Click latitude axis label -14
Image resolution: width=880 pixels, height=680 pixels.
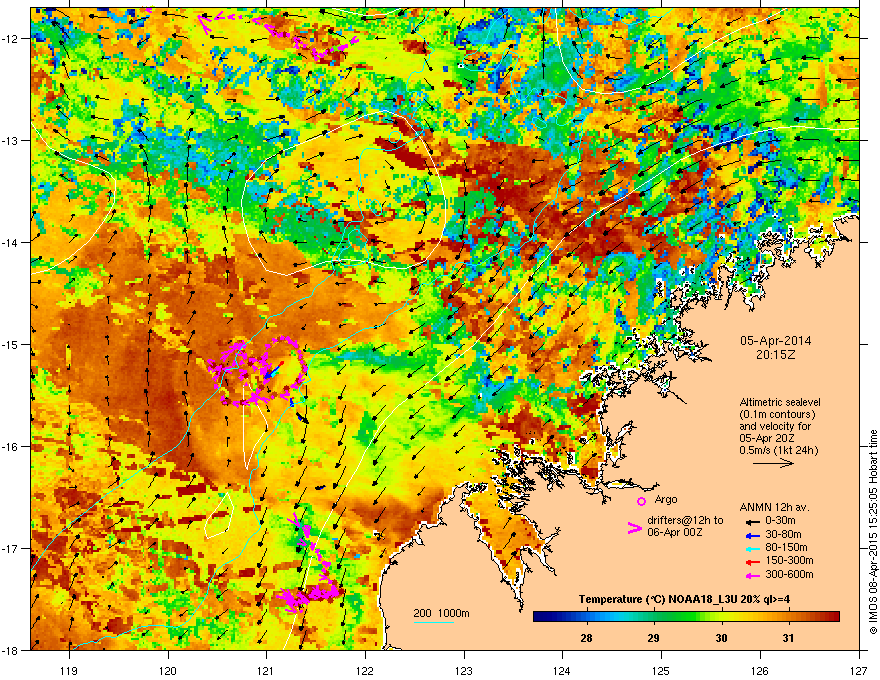coord(11,242)
